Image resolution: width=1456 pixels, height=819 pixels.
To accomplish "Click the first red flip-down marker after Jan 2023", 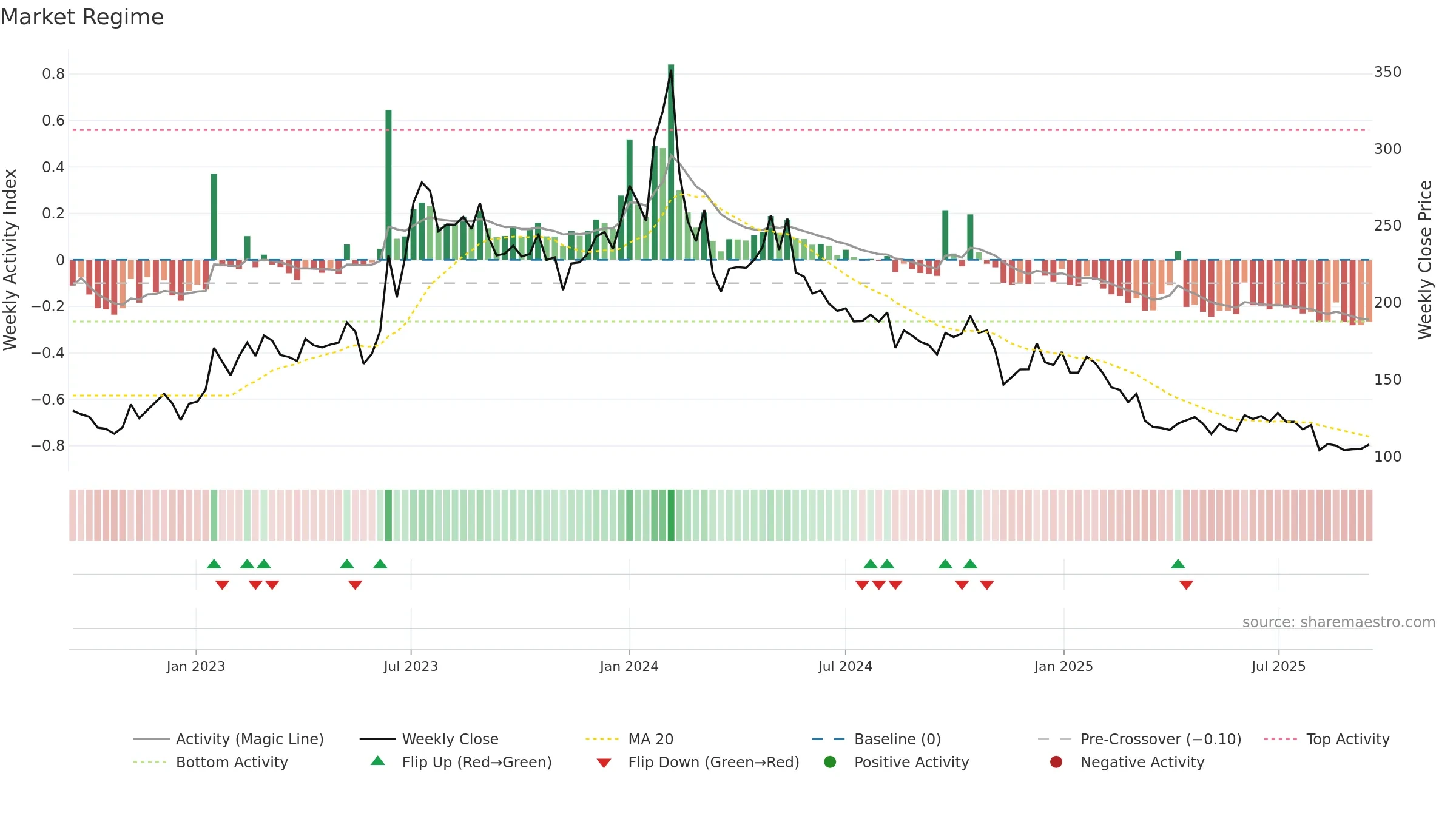I will 223,585.
